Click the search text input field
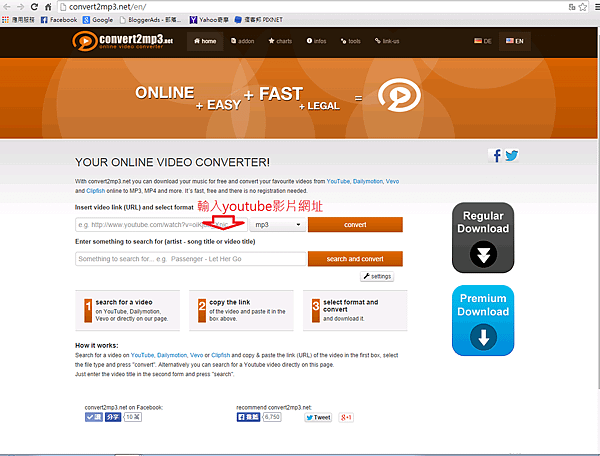This screenshot has height=456, width=600. tap(191, 259)
